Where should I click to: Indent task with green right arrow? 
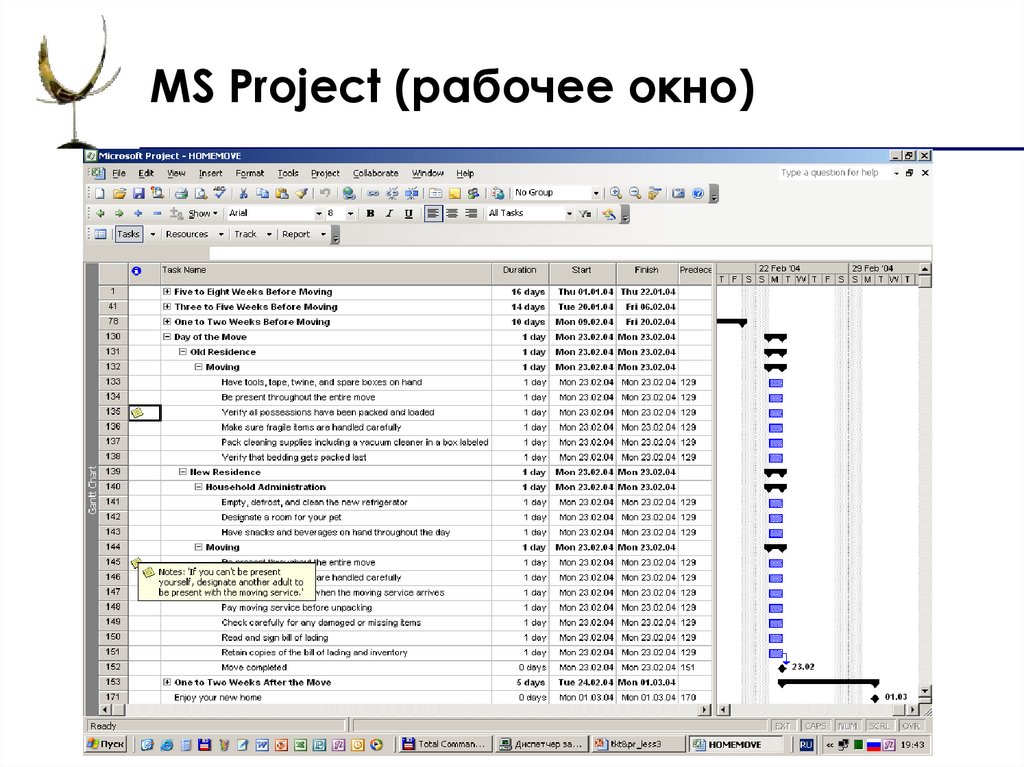[x=119, y=214]
